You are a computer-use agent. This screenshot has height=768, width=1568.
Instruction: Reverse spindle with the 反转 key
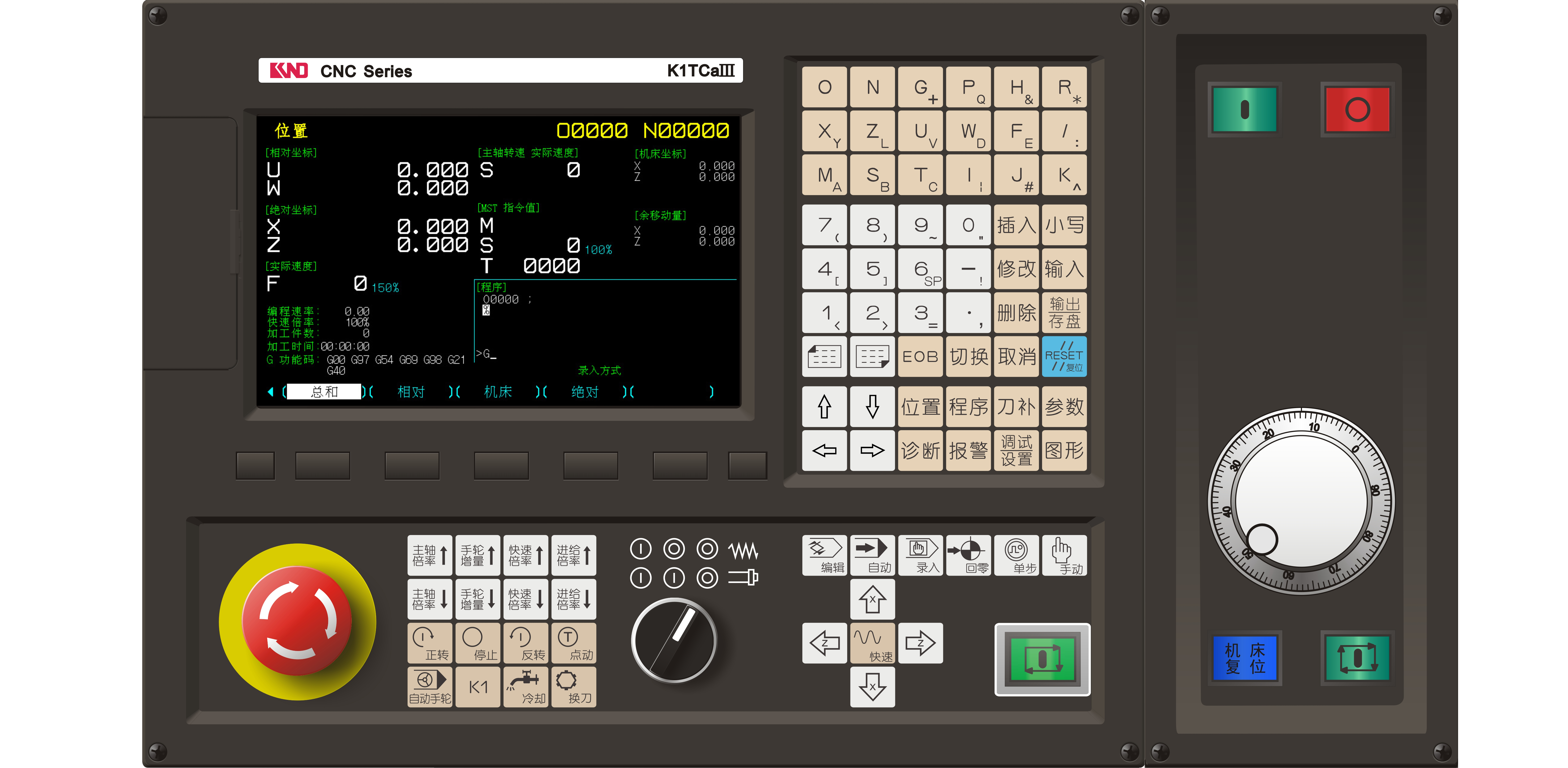[526, 643]
